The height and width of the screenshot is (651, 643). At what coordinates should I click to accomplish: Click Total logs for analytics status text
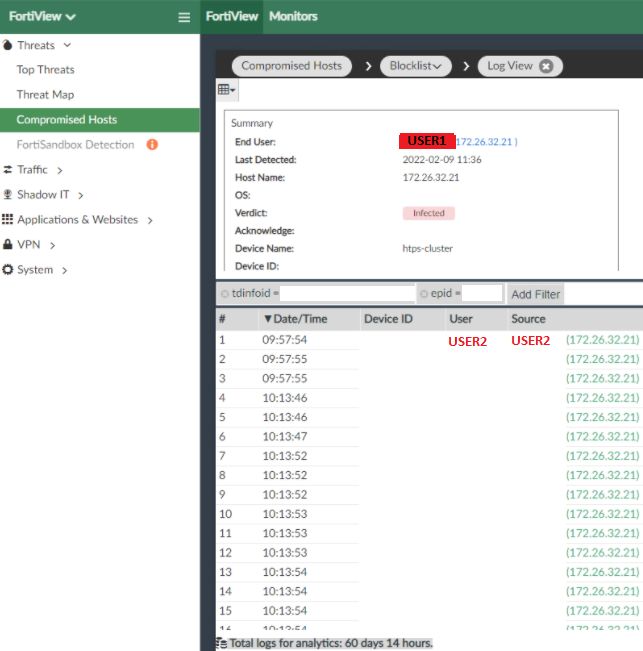pos(331,644)
